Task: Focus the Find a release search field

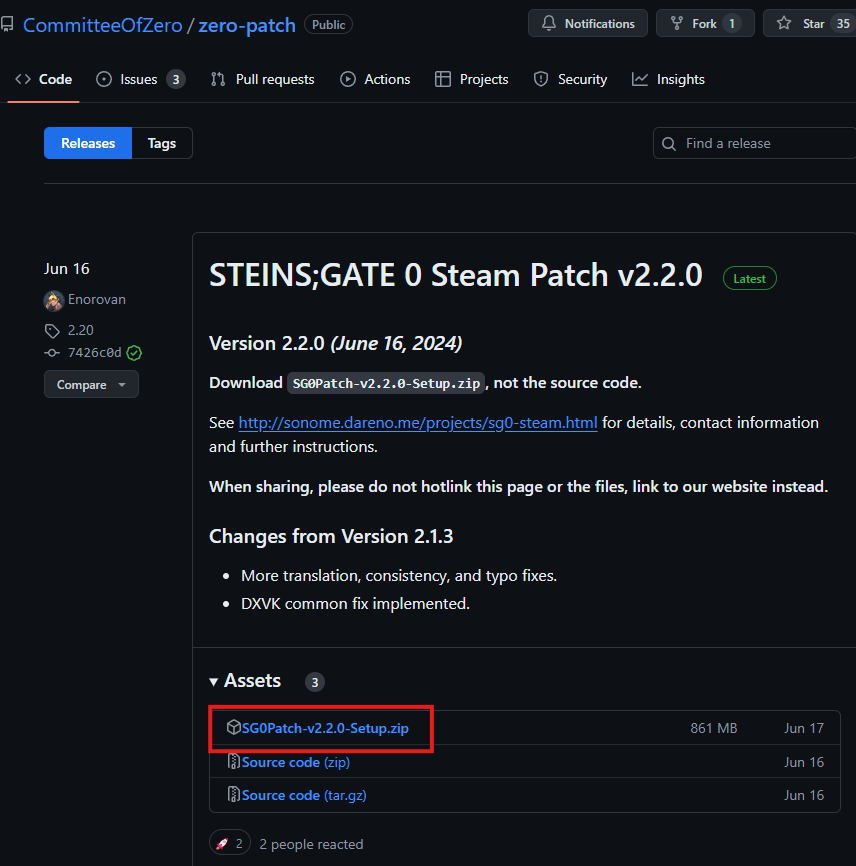Action: pyautogui.click(x=754, y=143)
